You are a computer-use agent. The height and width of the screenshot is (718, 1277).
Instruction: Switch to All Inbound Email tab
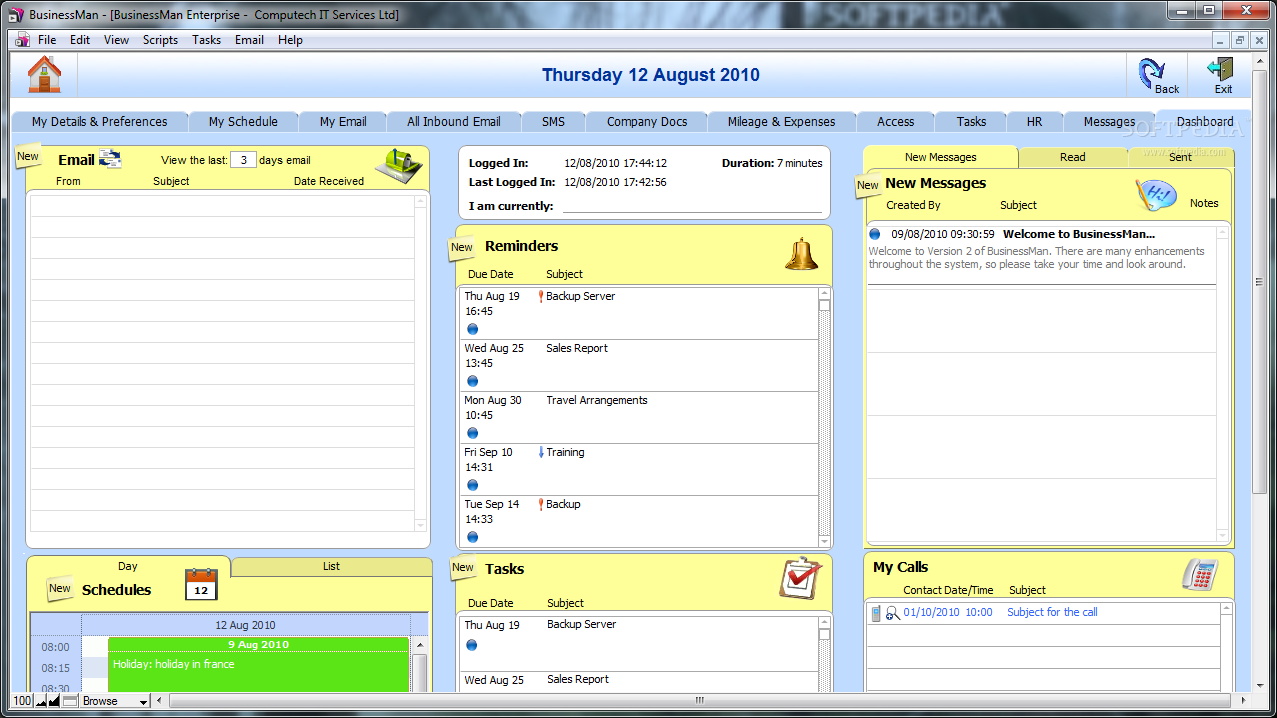(454, 122)
